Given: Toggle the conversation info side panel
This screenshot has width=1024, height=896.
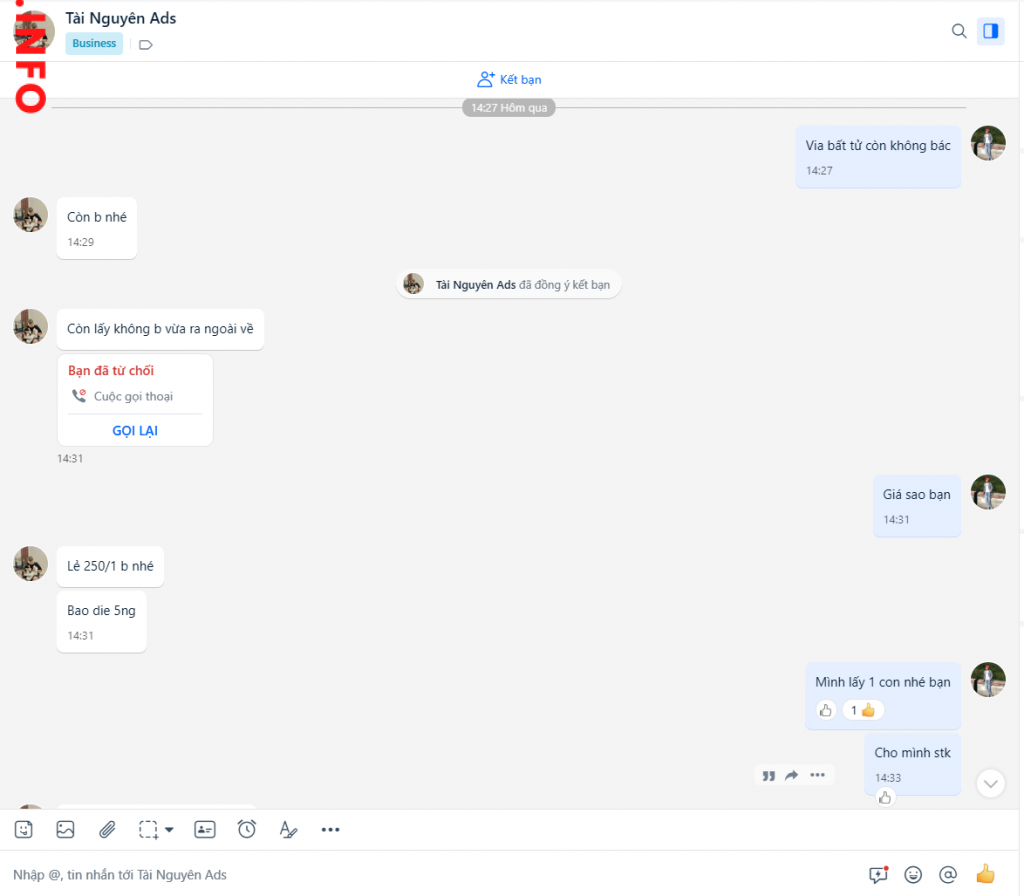Looking at the screenshot, I should [991, 31].
